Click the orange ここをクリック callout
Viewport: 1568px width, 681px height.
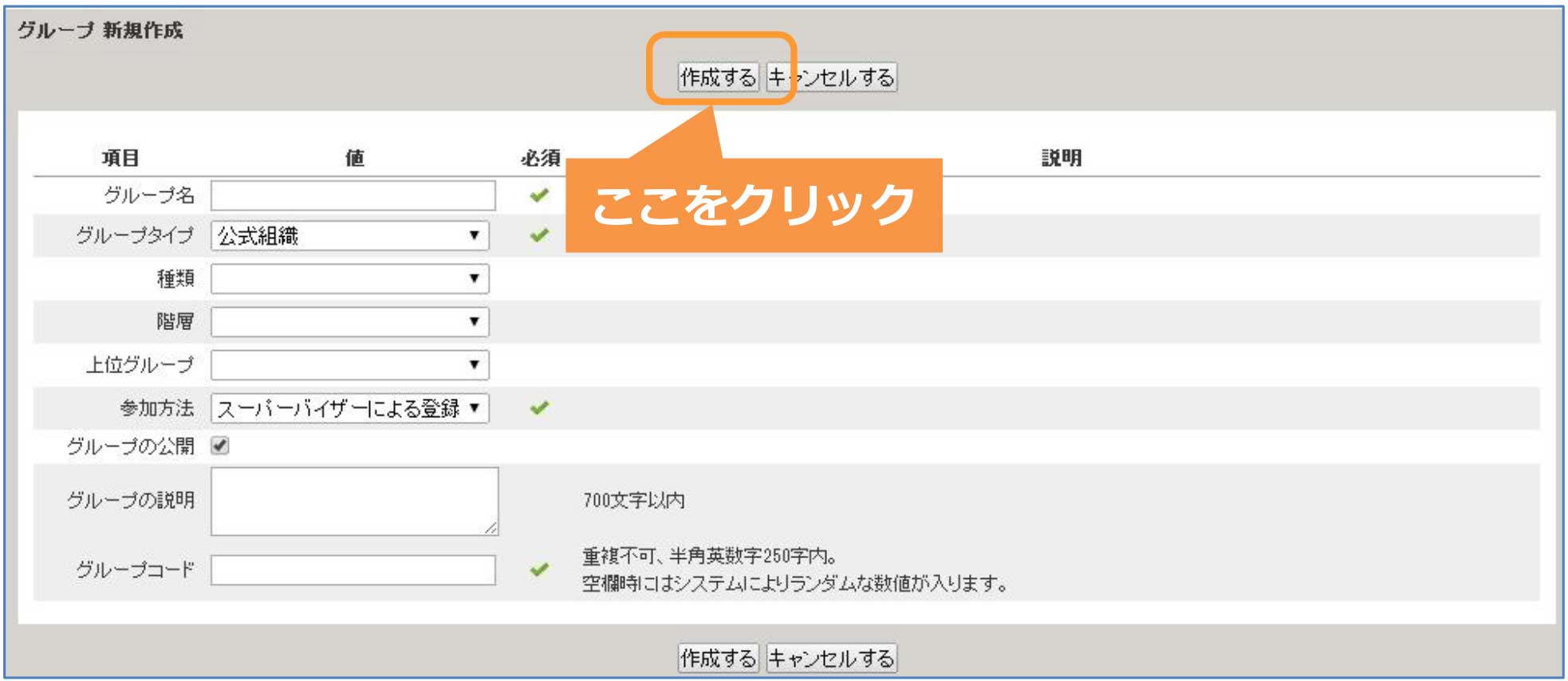click(754, 205)
